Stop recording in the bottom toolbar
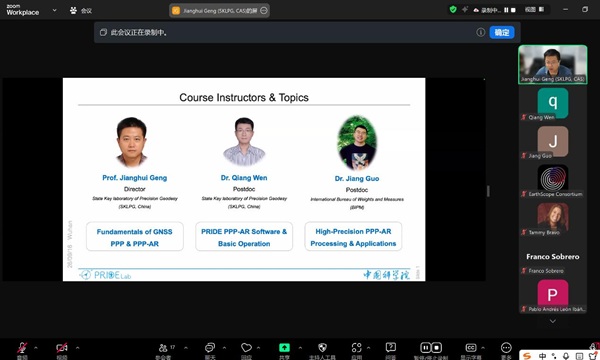The image size is (600, 360). pyautogui.click(x=437, y=347)
